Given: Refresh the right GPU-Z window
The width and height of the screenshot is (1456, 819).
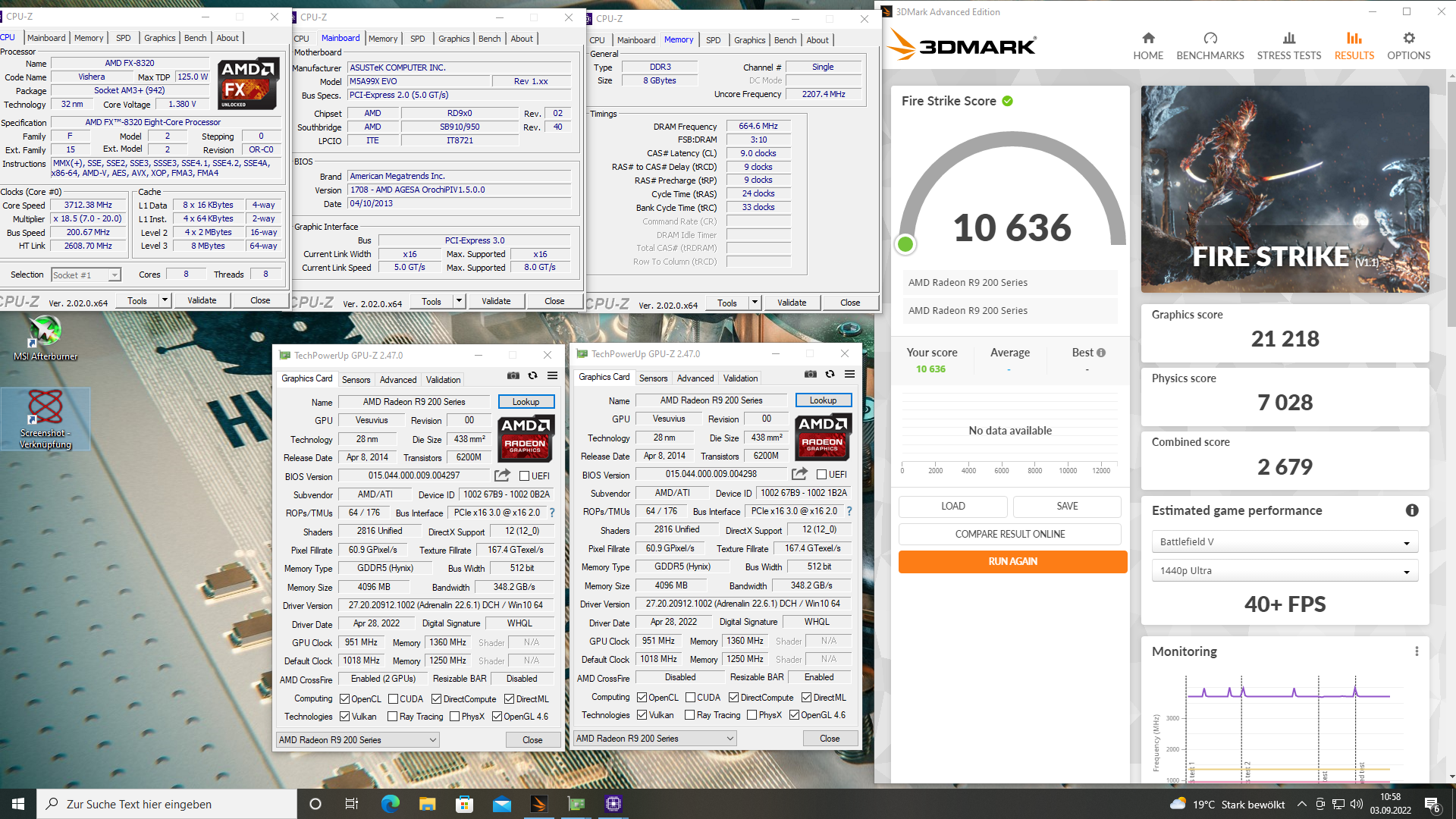Looking at the screenshot, I should 830,374.
